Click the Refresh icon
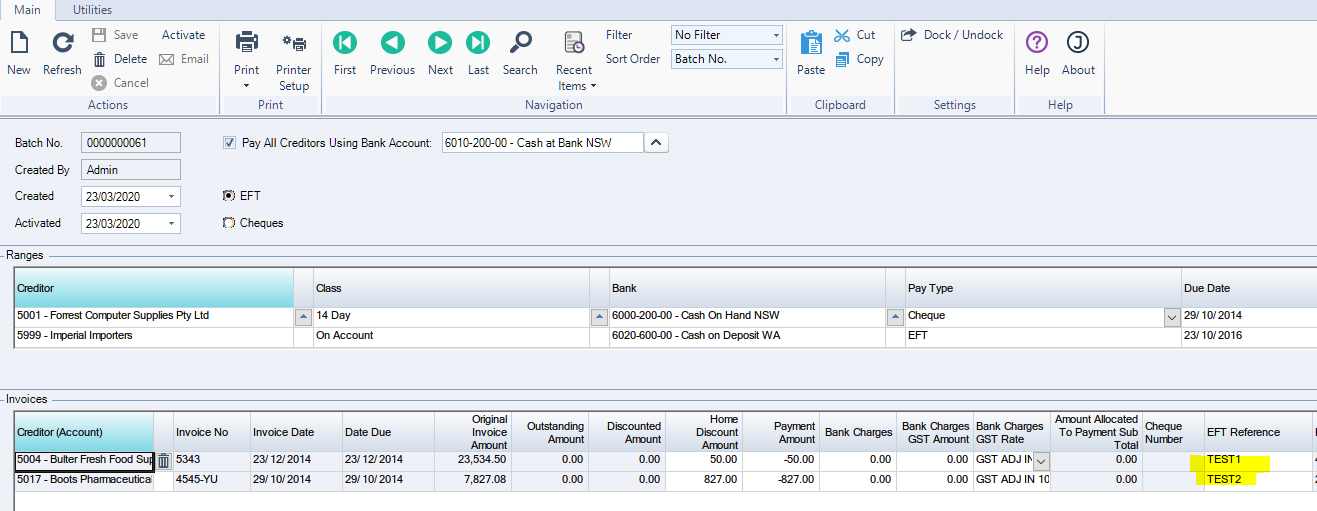This screenshot has height=511, width=1317. tap(62, 44)
